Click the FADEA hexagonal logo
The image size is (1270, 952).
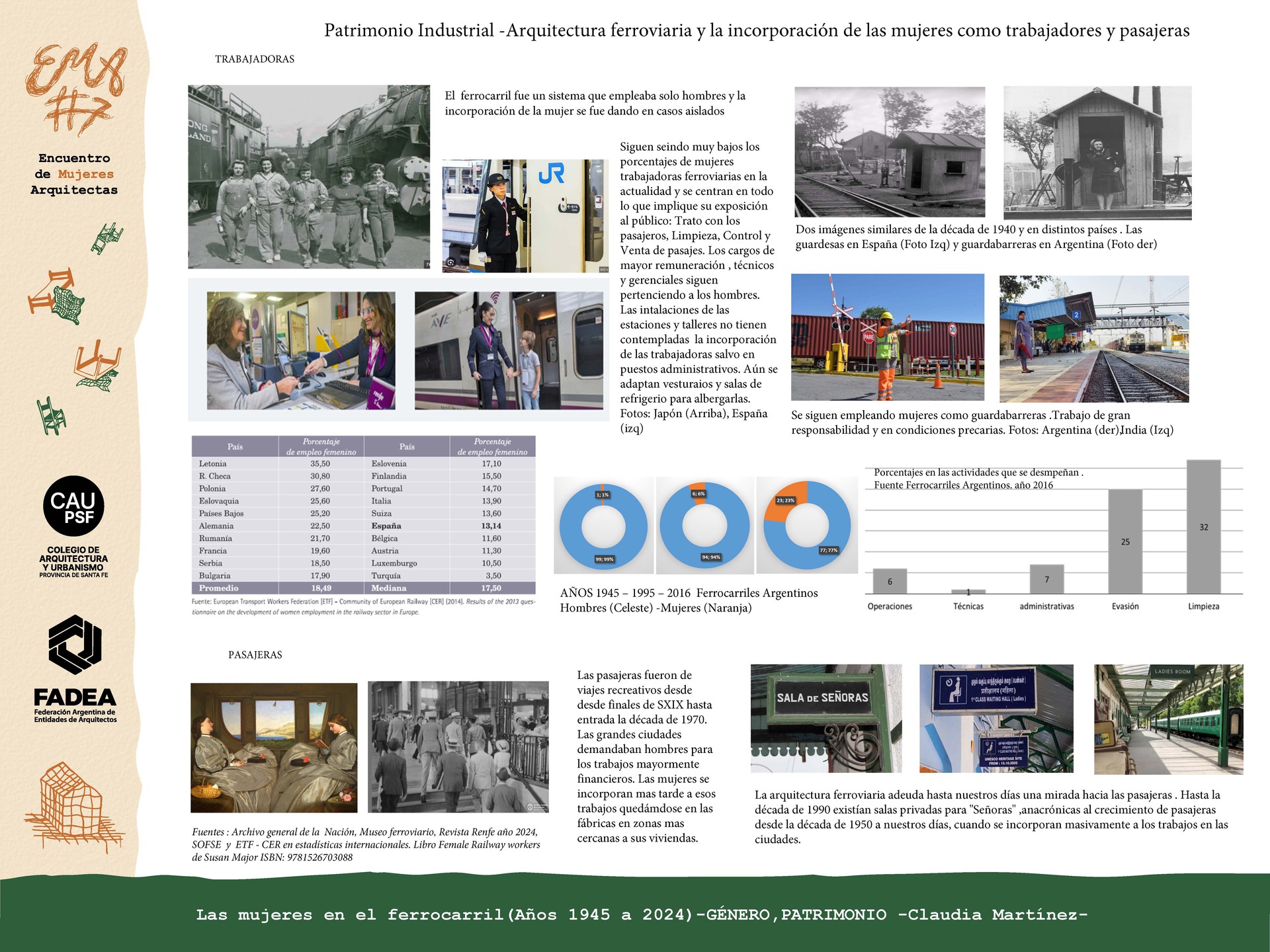75,644
